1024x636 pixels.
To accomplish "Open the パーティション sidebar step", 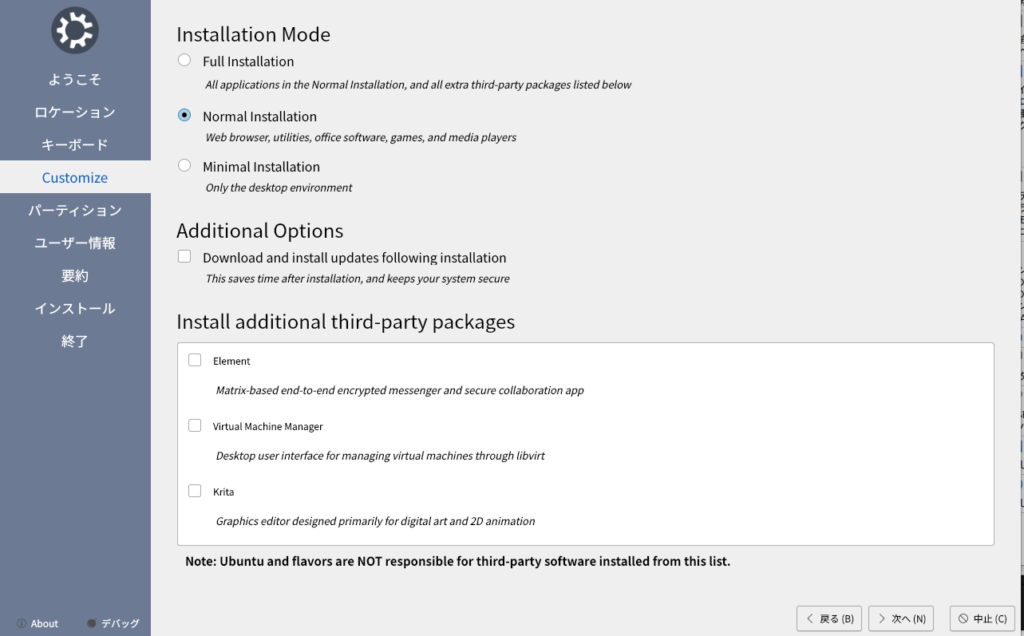I will point(75,210).
